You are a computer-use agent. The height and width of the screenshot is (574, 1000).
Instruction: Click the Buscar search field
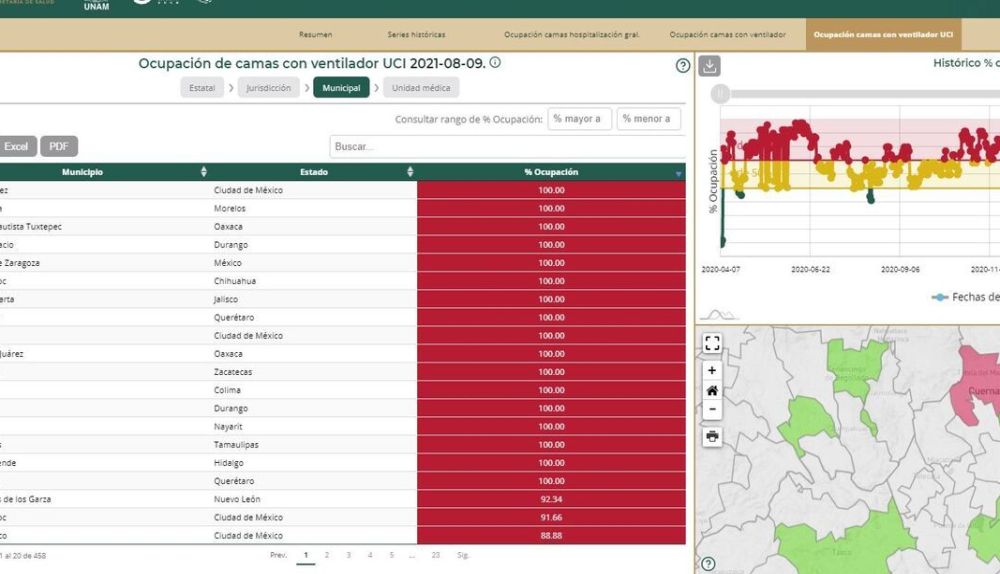[x=507, y=146]
